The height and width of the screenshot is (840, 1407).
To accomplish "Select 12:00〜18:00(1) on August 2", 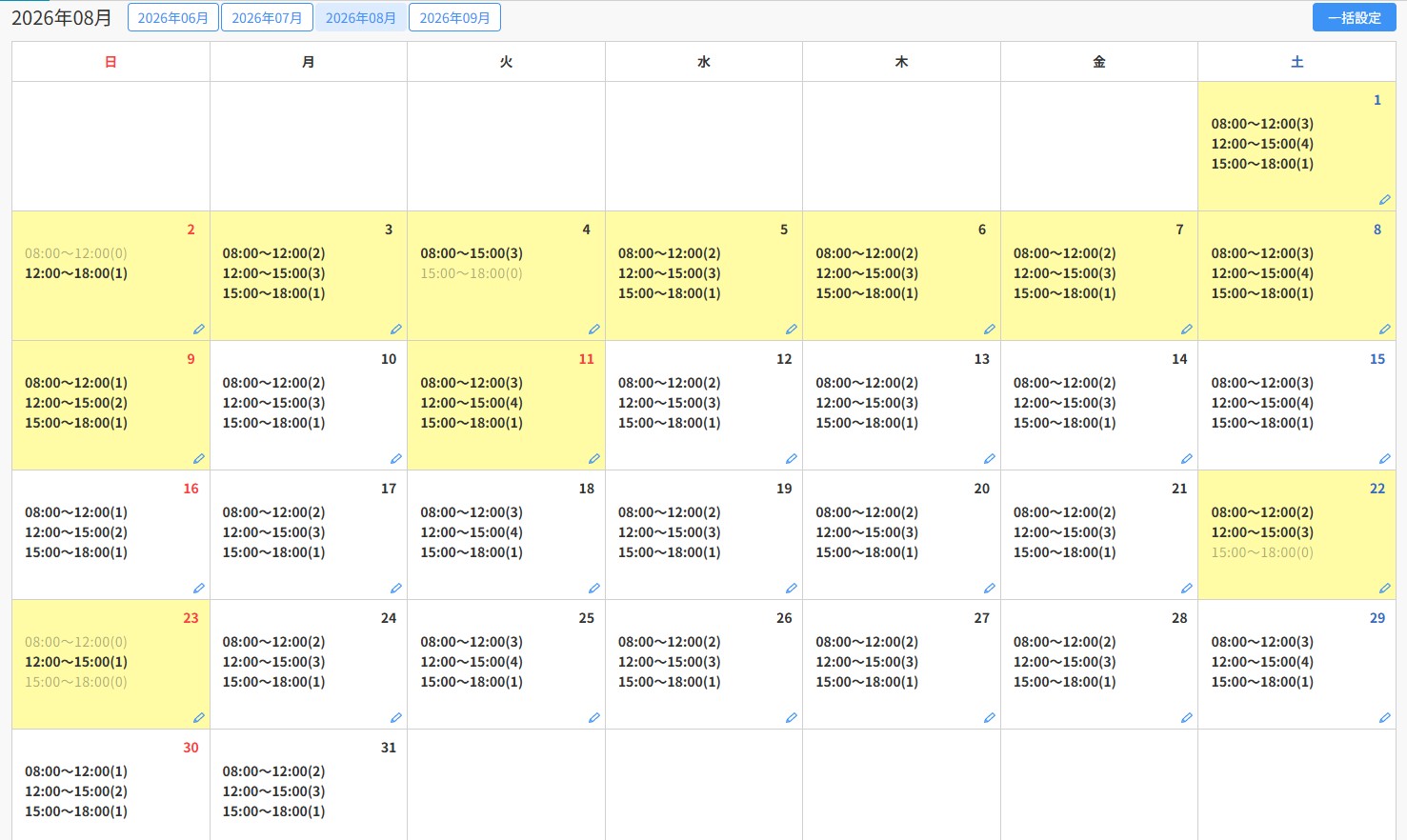I will pyautogui.click(x=76, y=273).
